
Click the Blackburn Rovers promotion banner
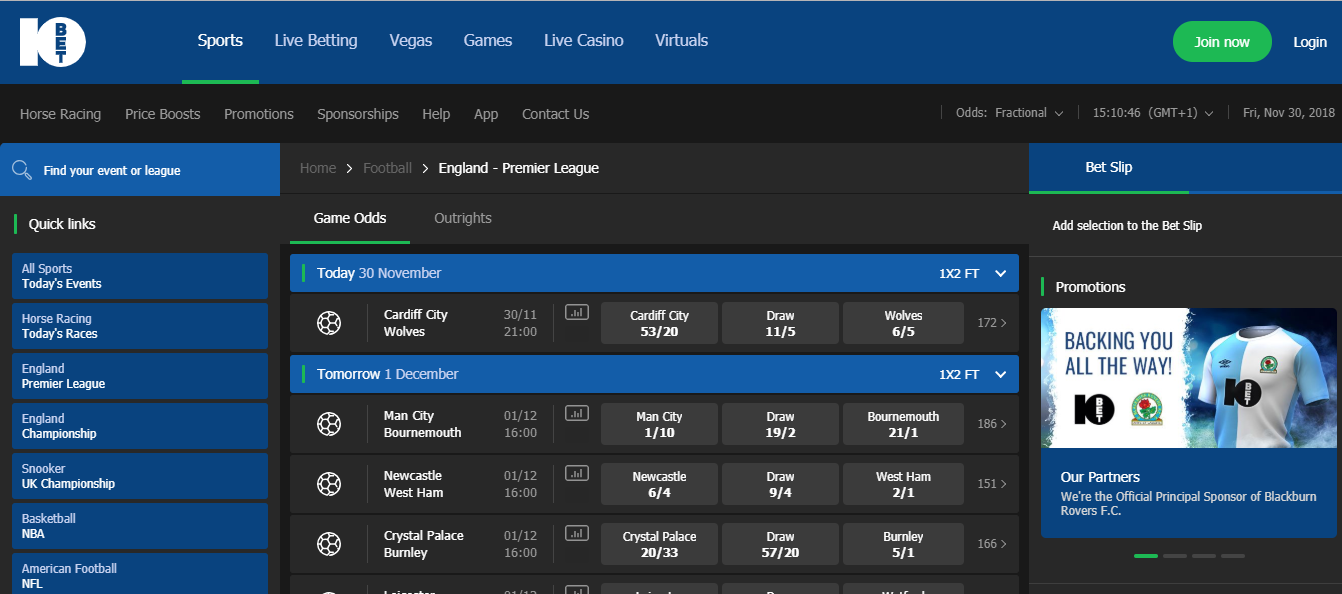(x=1189, y=422)
